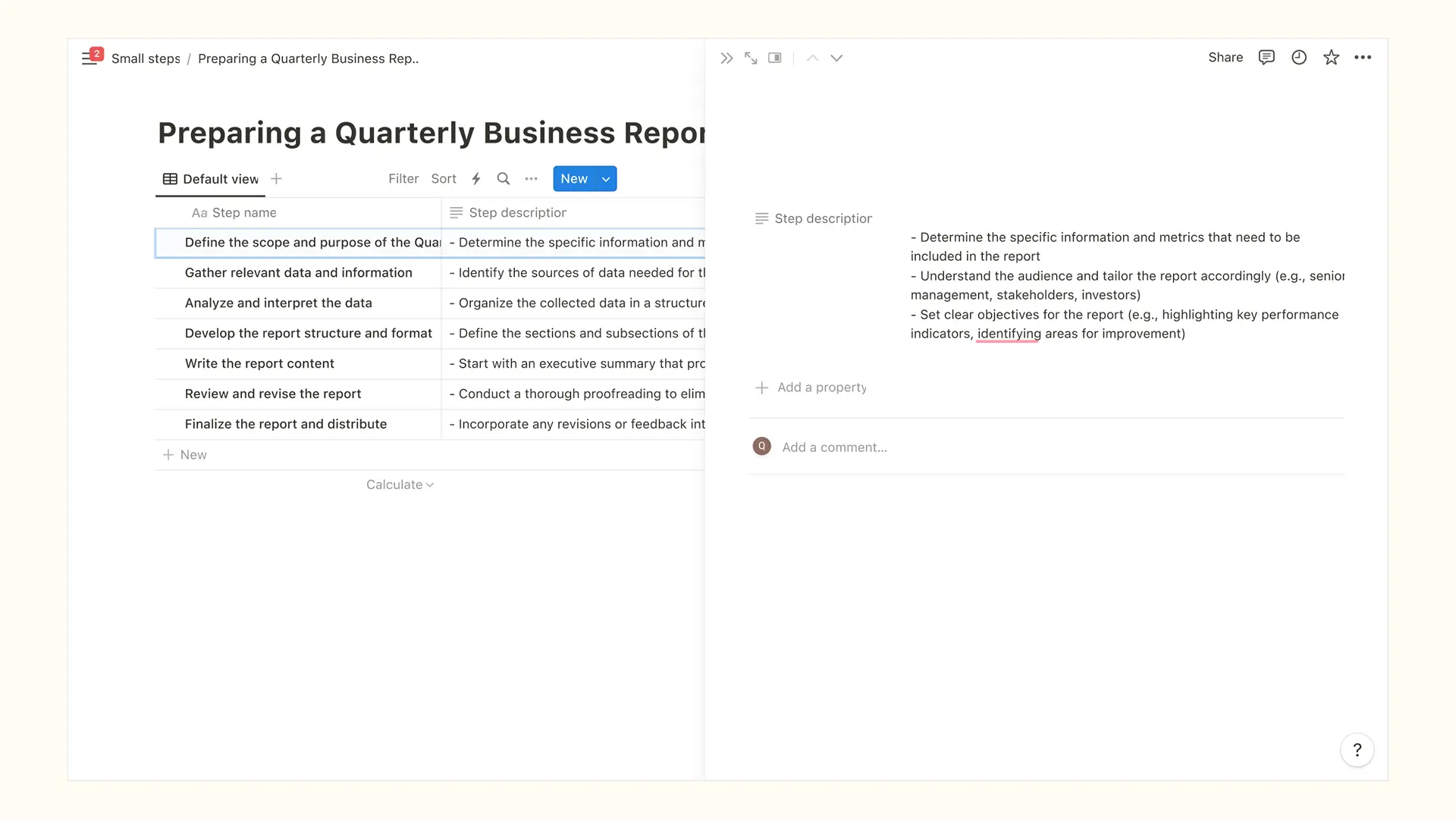This screenshot has height=819, width=1456.
Task: Open the New button dropdown arrow
Action: pyautogui.click(x=605, y=178)
